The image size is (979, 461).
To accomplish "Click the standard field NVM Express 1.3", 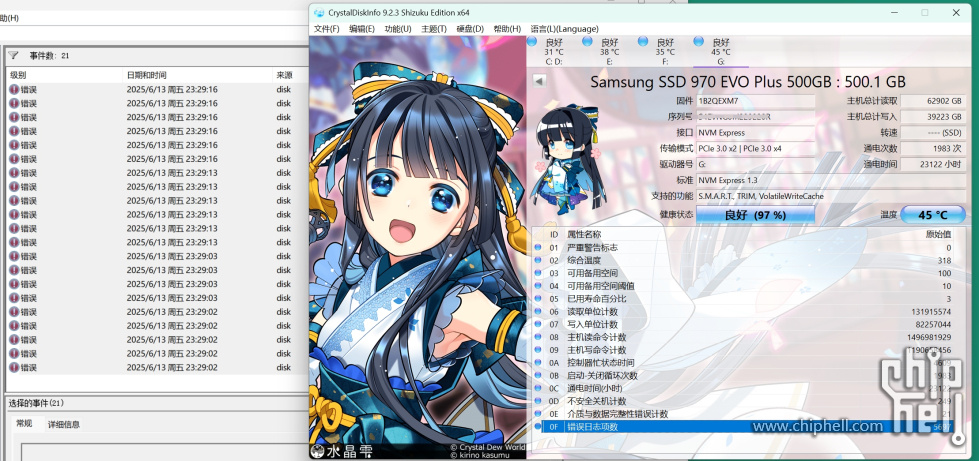I will (830, 181).
